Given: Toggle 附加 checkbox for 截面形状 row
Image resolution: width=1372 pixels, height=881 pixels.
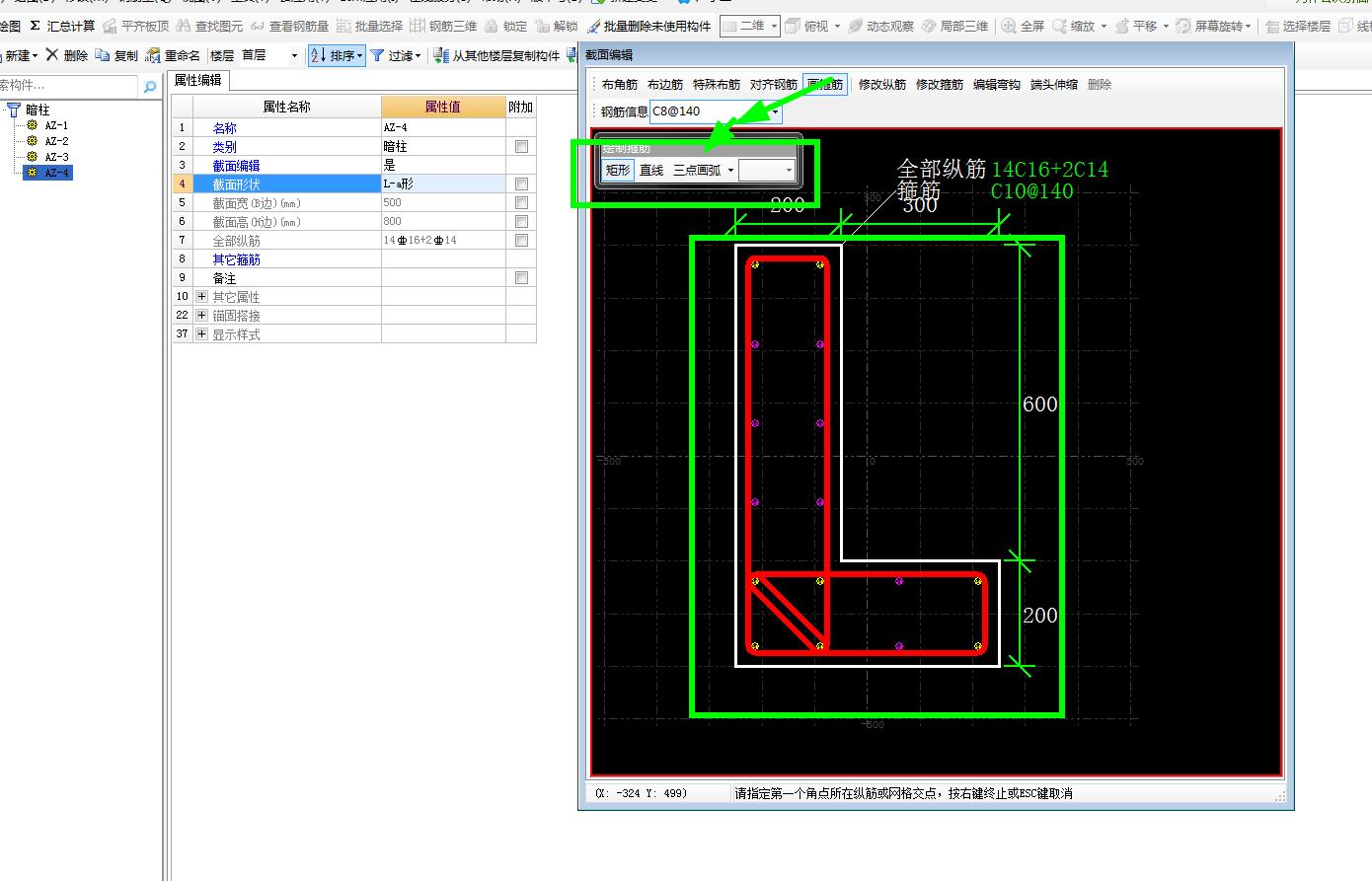Looking at the screenshot, I should (x=521, y=184).
